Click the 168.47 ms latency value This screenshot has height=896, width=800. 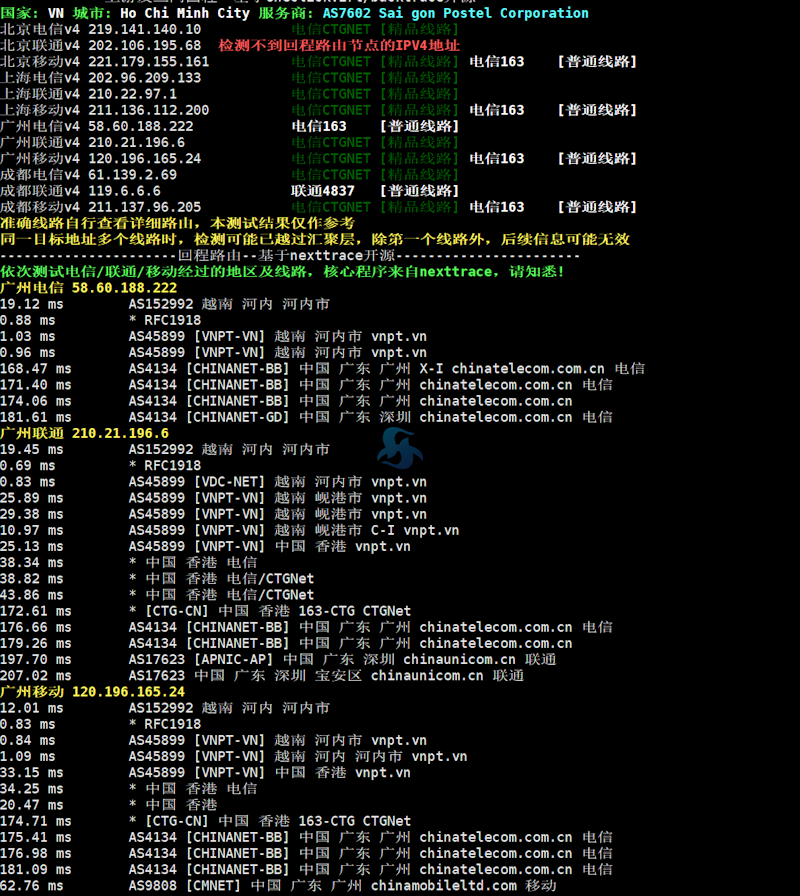click(x=35, y=369)
